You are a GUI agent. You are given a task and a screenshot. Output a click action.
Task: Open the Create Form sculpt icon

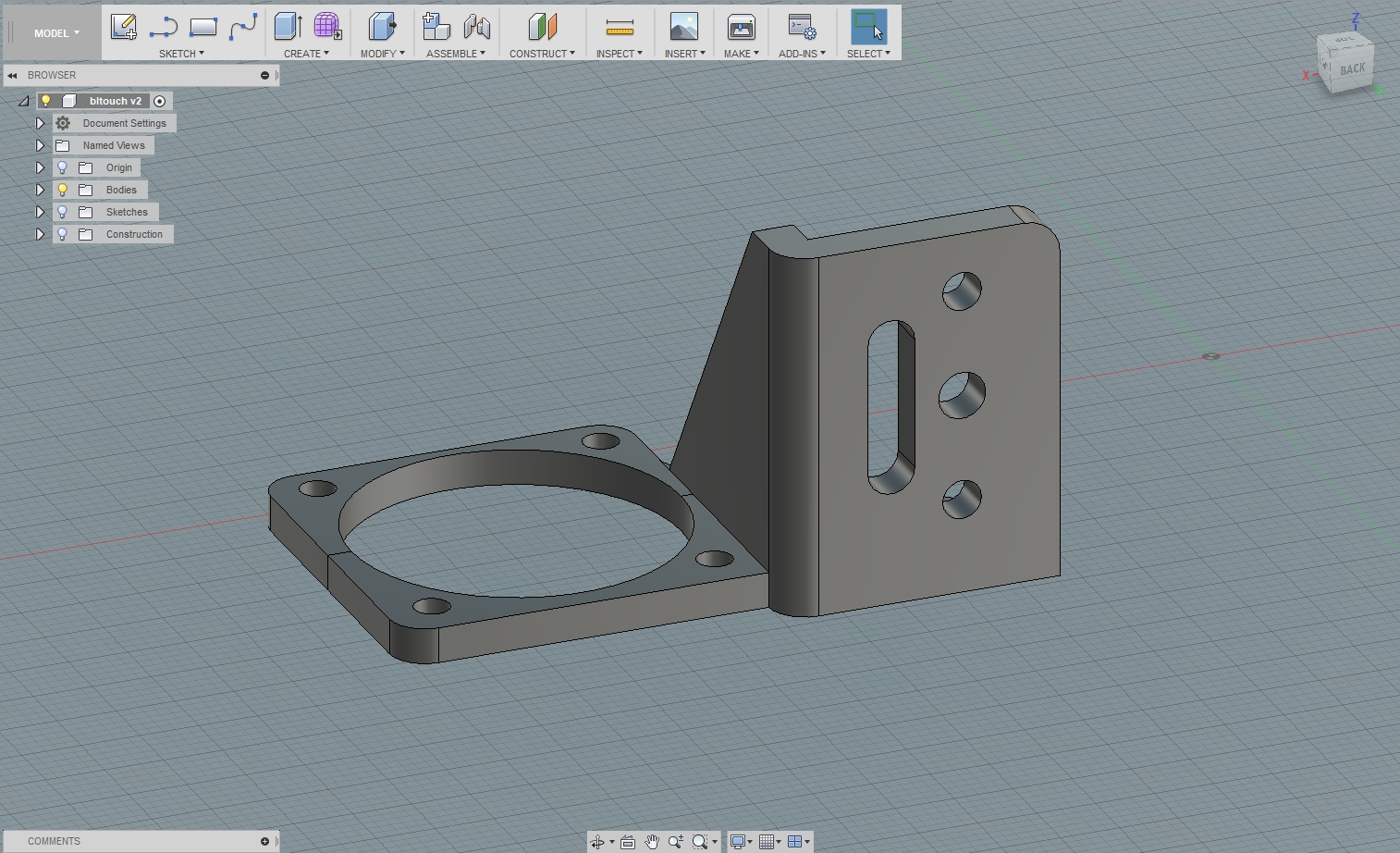tap(327, 27)
